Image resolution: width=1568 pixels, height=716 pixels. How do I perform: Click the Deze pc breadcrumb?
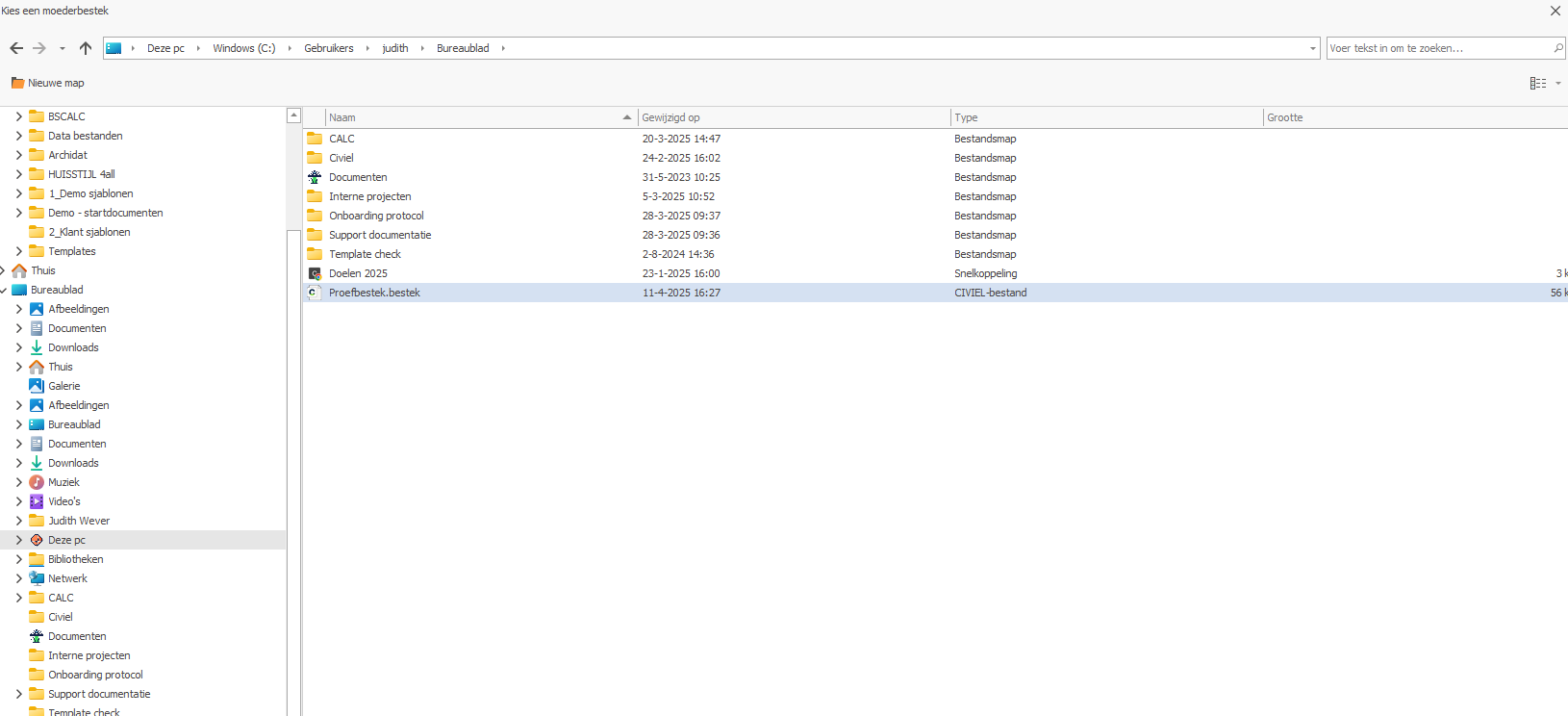tap(165, 48)
